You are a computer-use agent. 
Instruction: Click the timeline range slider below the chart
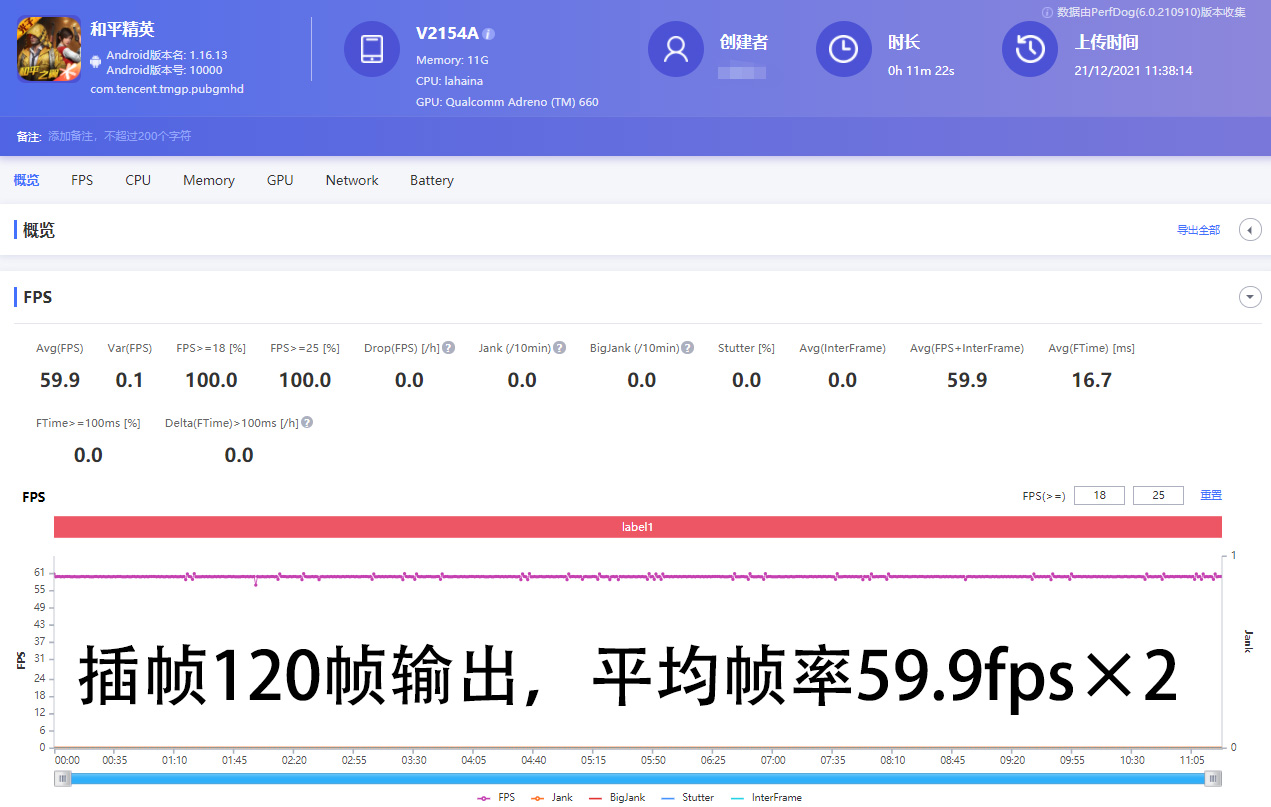[637, 778]
